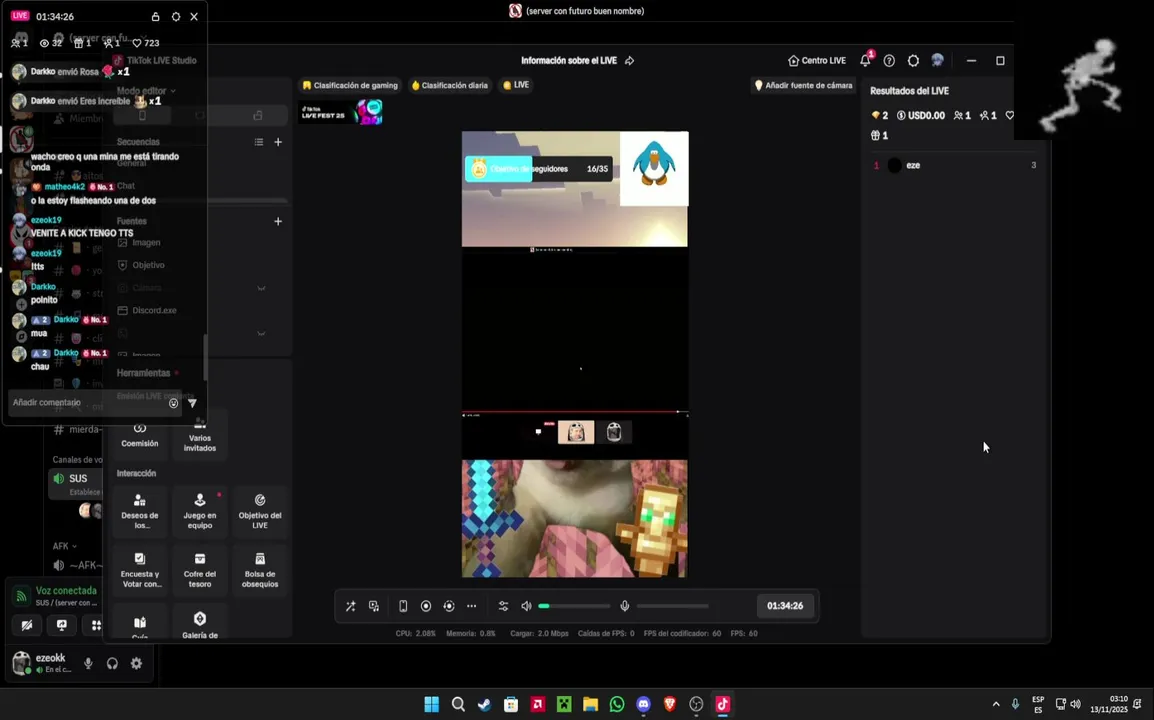Open Objetivo del LIVE tool

coord(260,511)
